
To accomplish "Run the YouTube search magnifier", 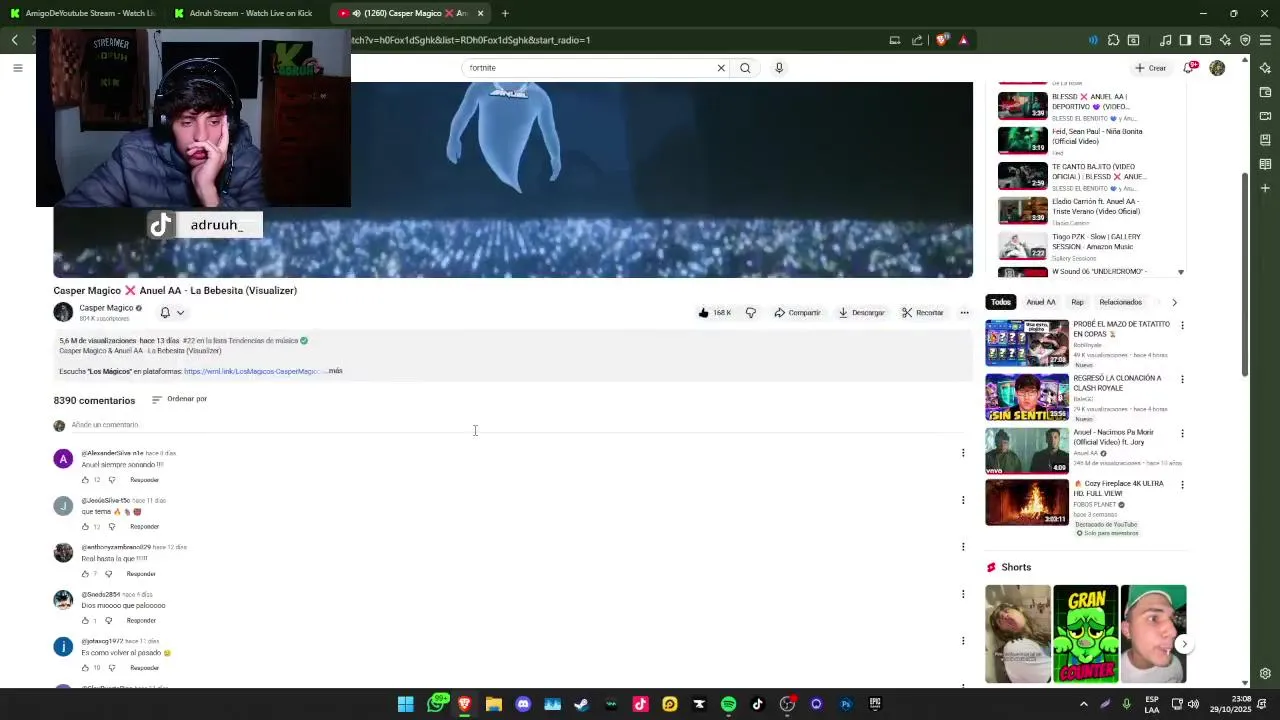I will pos(745,68).
